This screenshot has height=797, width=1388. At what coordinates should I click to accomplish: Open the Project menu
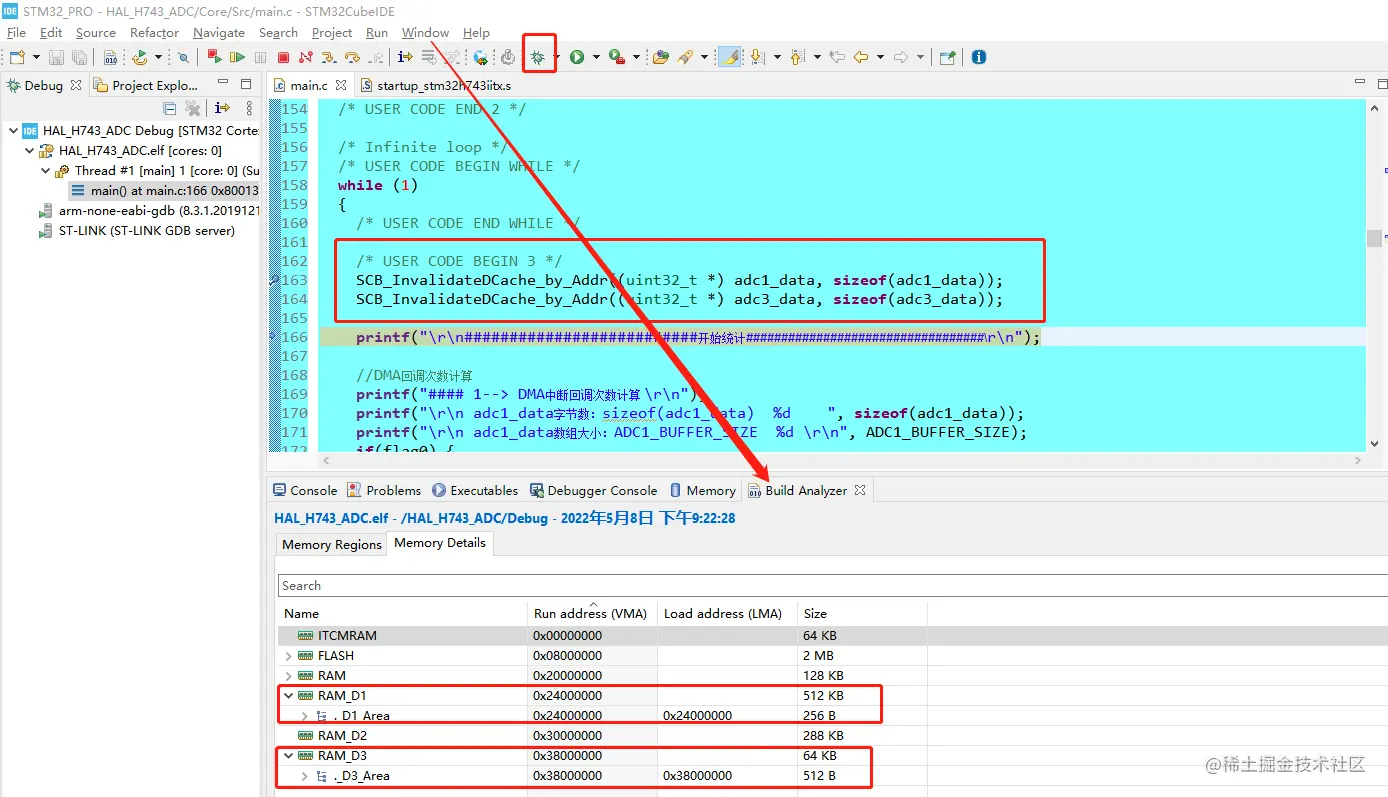click(332, 33)
